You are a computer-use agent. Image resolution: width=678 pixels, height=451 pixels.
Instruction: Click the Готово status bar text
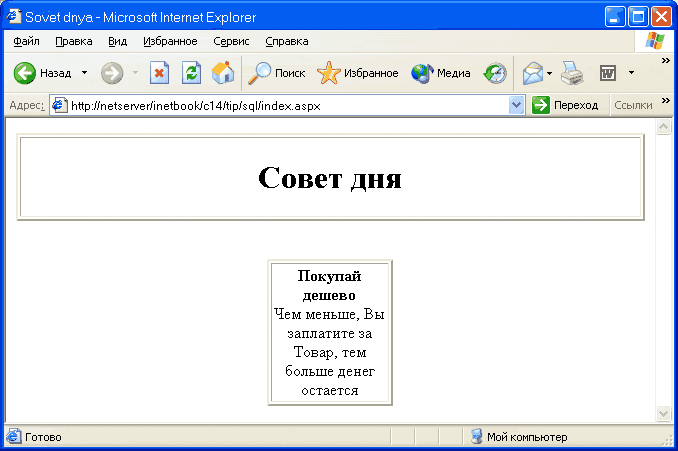(x=43, y=437)
